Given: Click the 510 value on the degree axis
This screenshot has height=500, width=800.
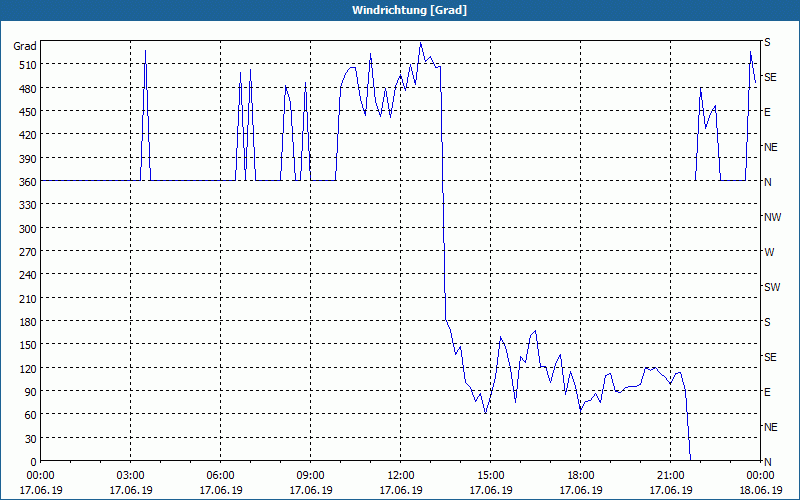Looking at the screenshot, I should [x=28, y=65].
